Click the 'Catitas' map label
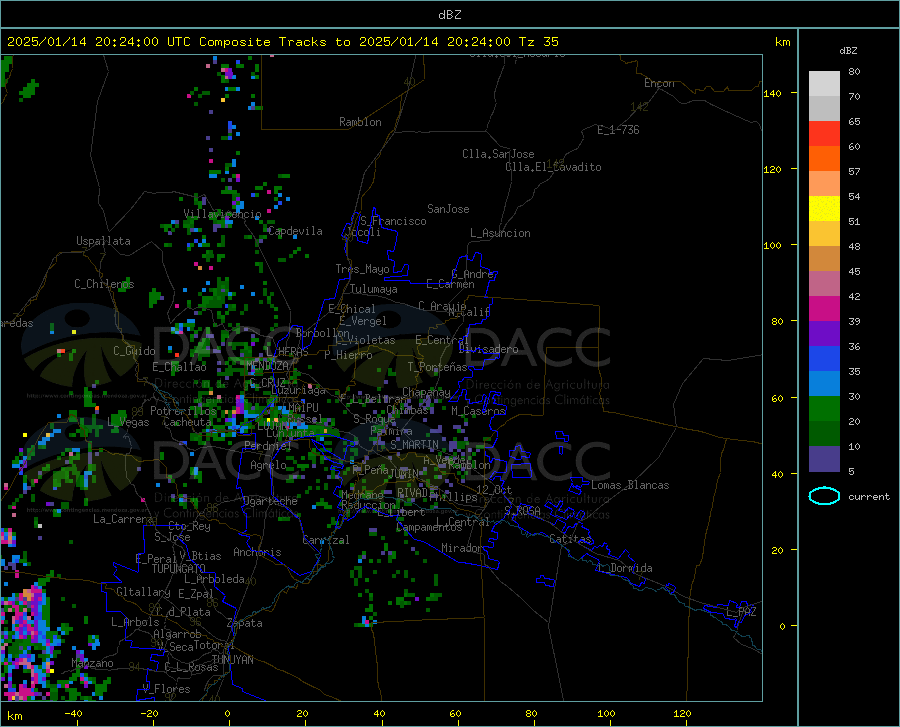Screen dimensions: 900x727 tap(570, 539)
